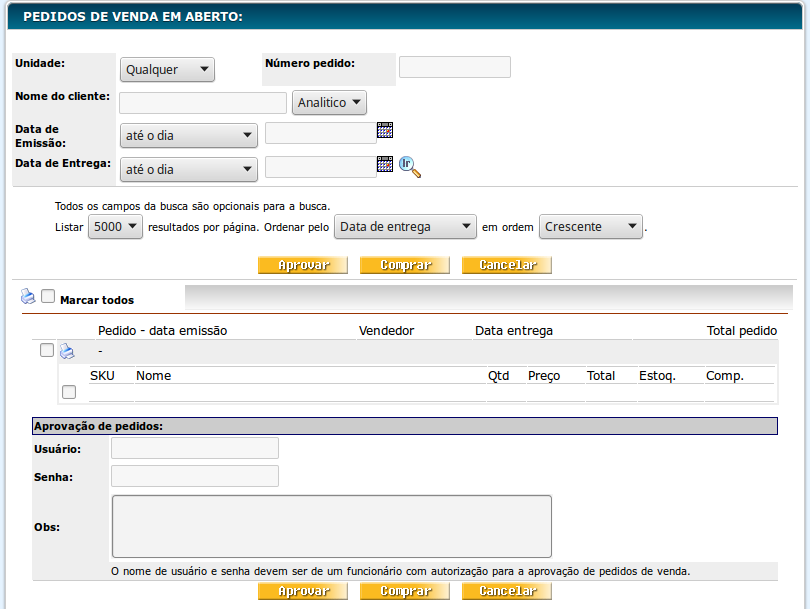The height and width of the screenshot is (609, 810).
Task: Check the Marcar todos checkbox
Action: coord(48,297)
